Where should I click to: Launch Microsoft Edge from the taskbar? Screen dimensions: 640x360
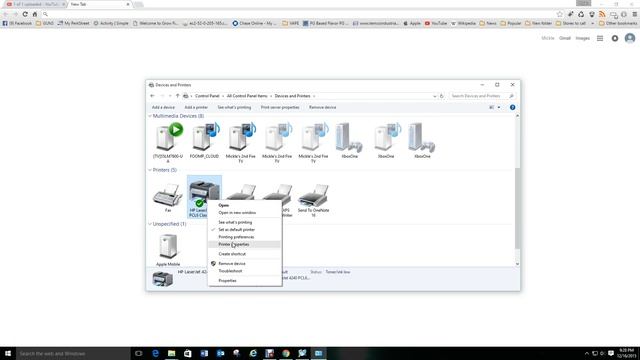coord(155,353)
